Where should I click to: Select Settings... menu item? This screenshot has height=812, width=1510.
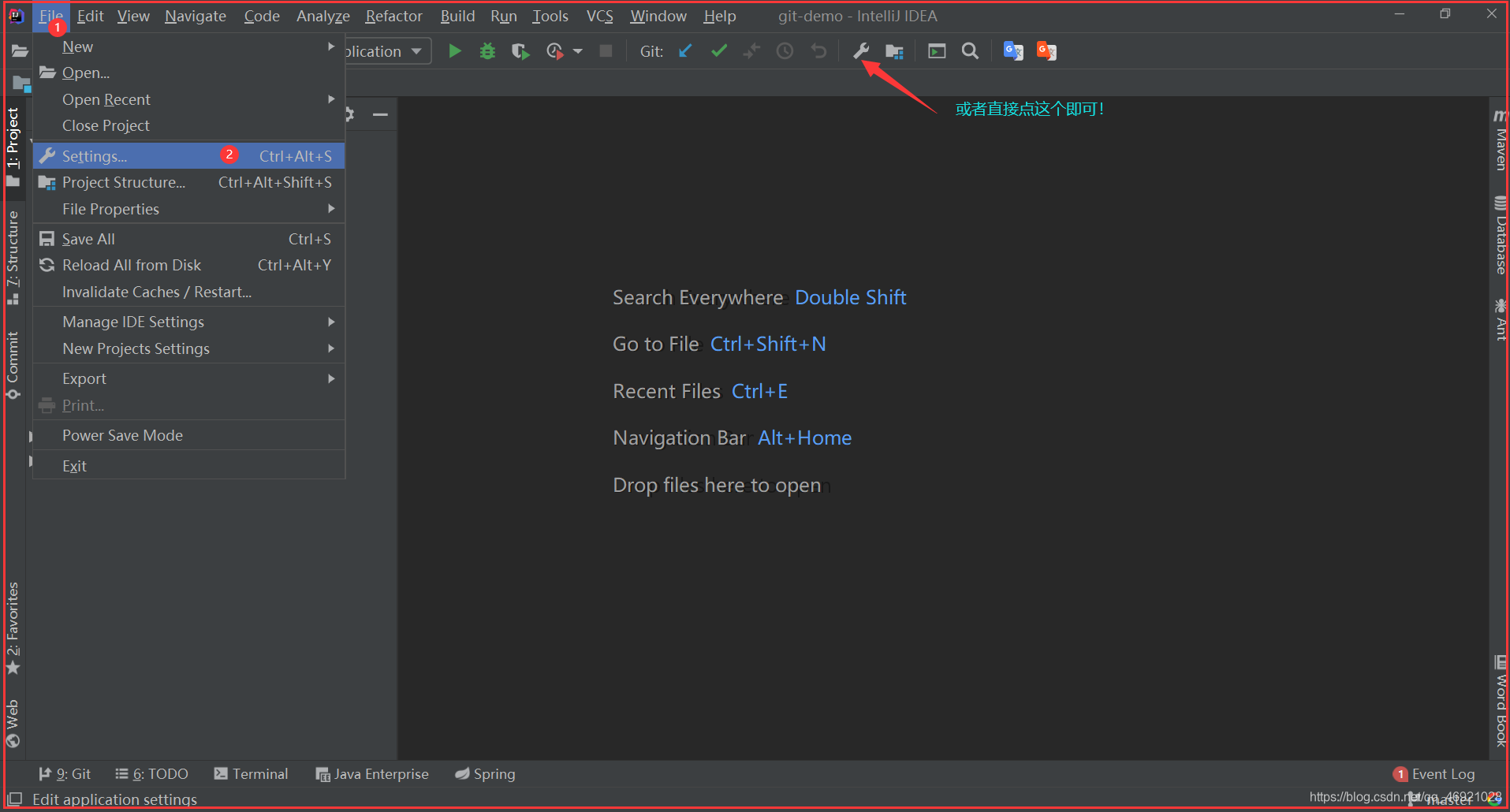189,156
